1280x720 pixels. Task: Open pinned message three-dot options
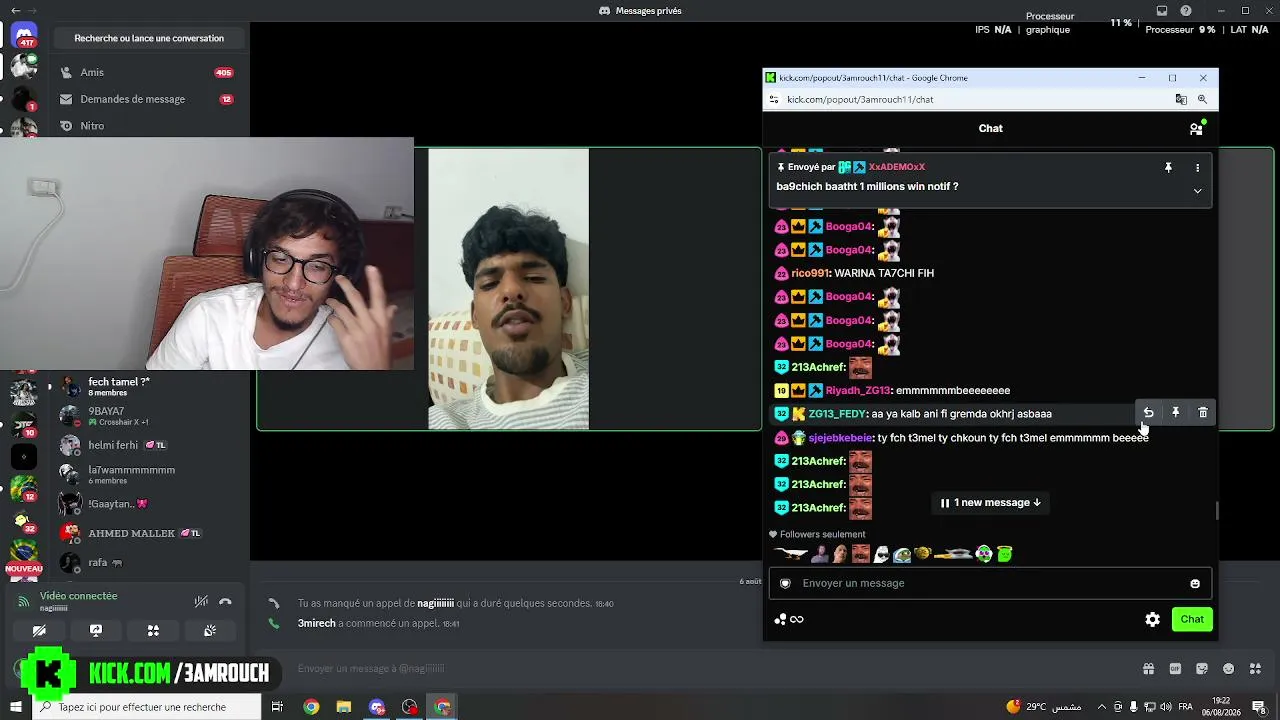pyautogui.click(x=1197, y=168)
